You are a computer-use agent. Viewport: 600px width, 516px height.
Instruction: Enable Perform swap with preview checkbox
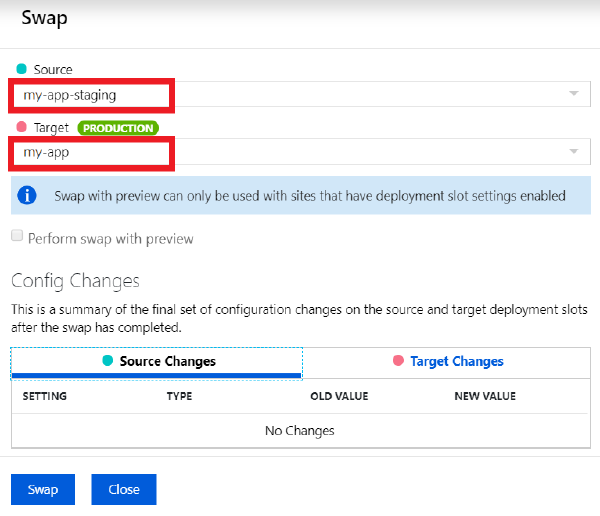tap(16, 237)
